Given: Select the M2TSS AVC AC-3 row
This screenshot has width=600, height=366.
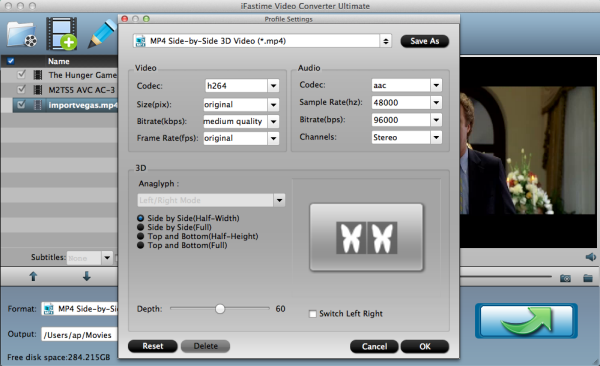Looking at the screenshot, I should 59,90.
